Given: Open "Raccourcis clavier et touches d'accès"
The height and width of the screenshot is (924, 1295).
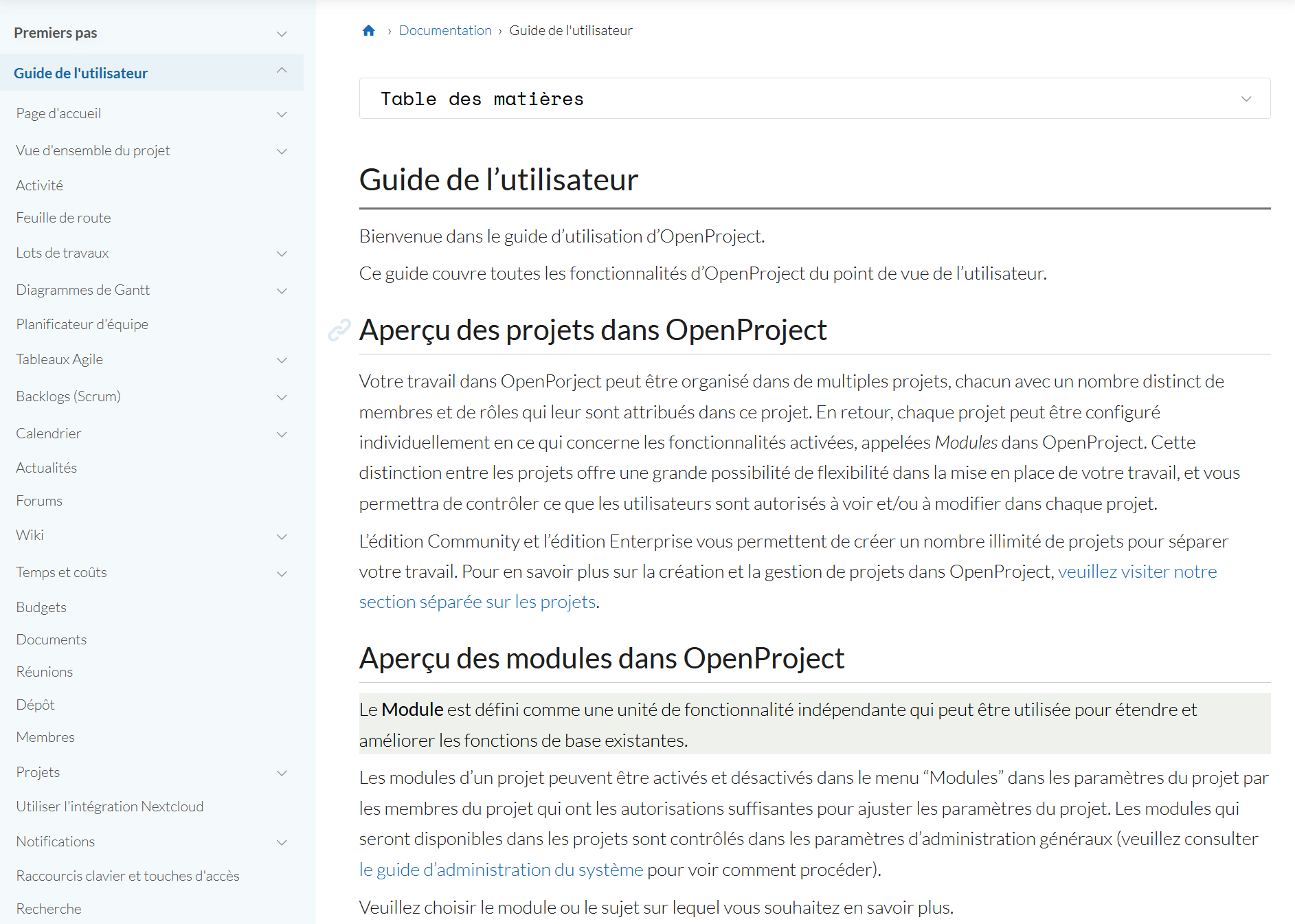Looking at the screenshot, I should coord(127,875).
